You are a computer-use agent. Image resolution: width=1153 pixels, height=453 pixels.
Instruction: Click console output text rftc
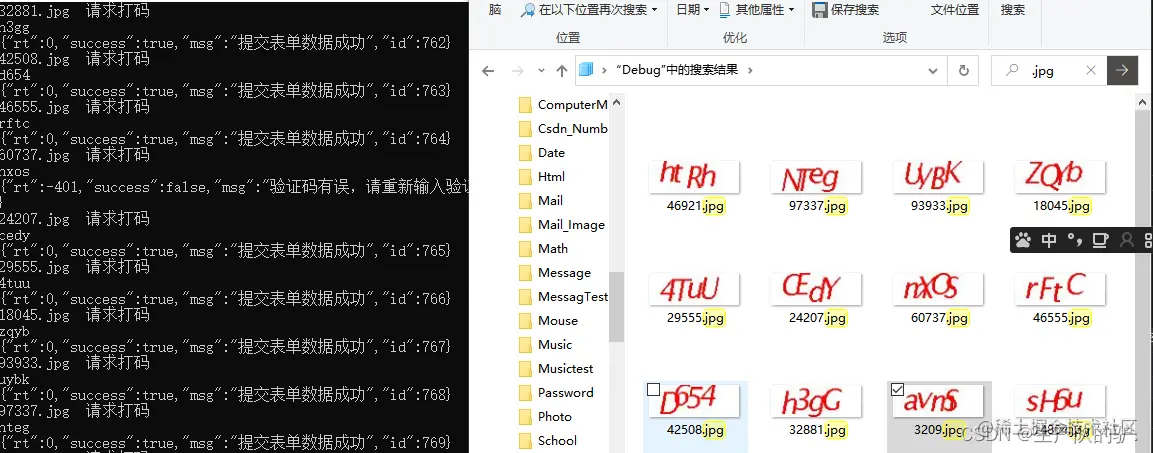point(15,123)
